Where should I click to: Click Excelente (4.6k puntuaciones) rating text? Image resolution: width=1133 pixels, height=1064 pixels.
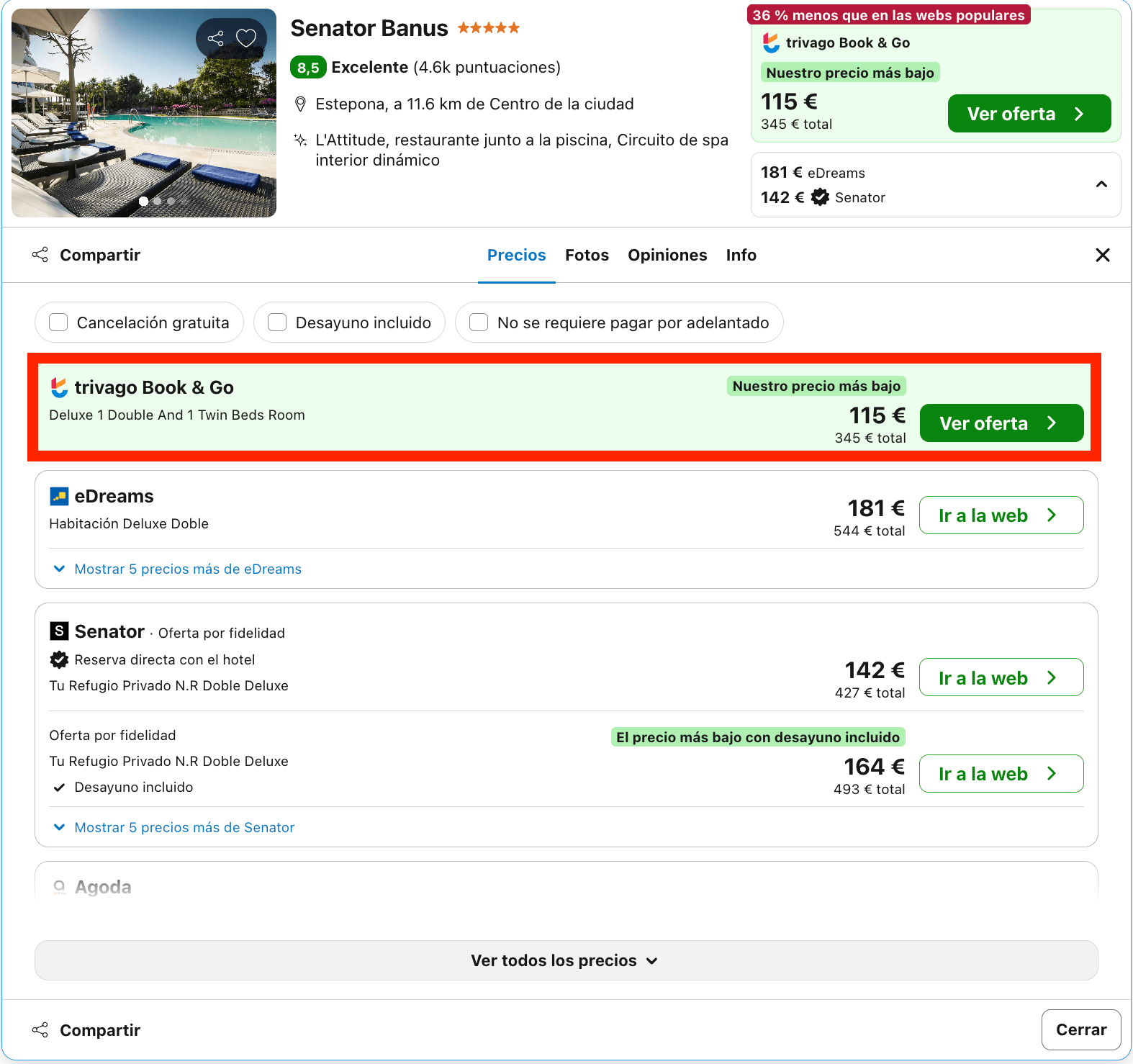[x=446, y=68]
